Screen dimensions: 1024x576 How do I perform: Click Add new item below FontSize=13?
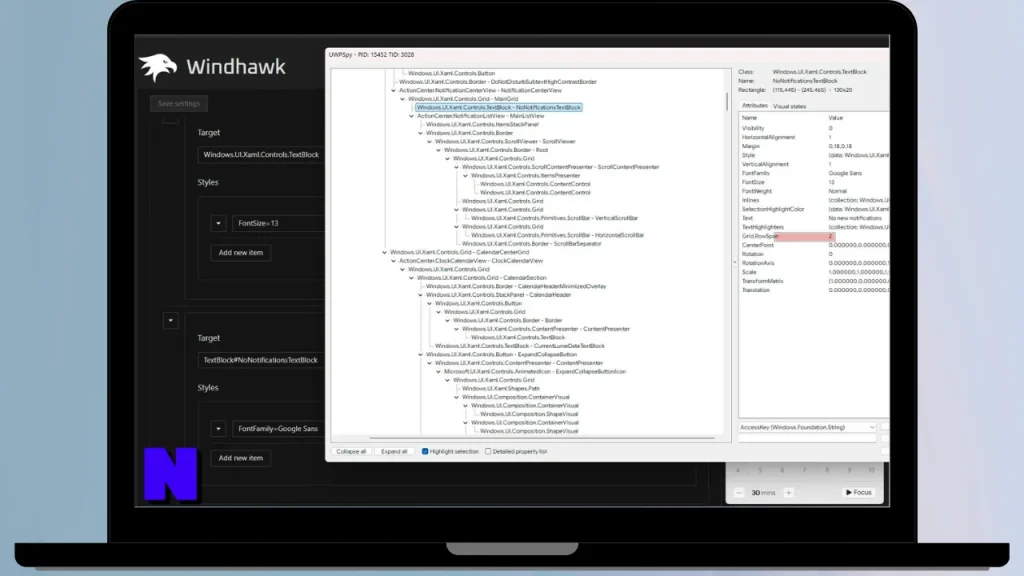tap(240, 253)
